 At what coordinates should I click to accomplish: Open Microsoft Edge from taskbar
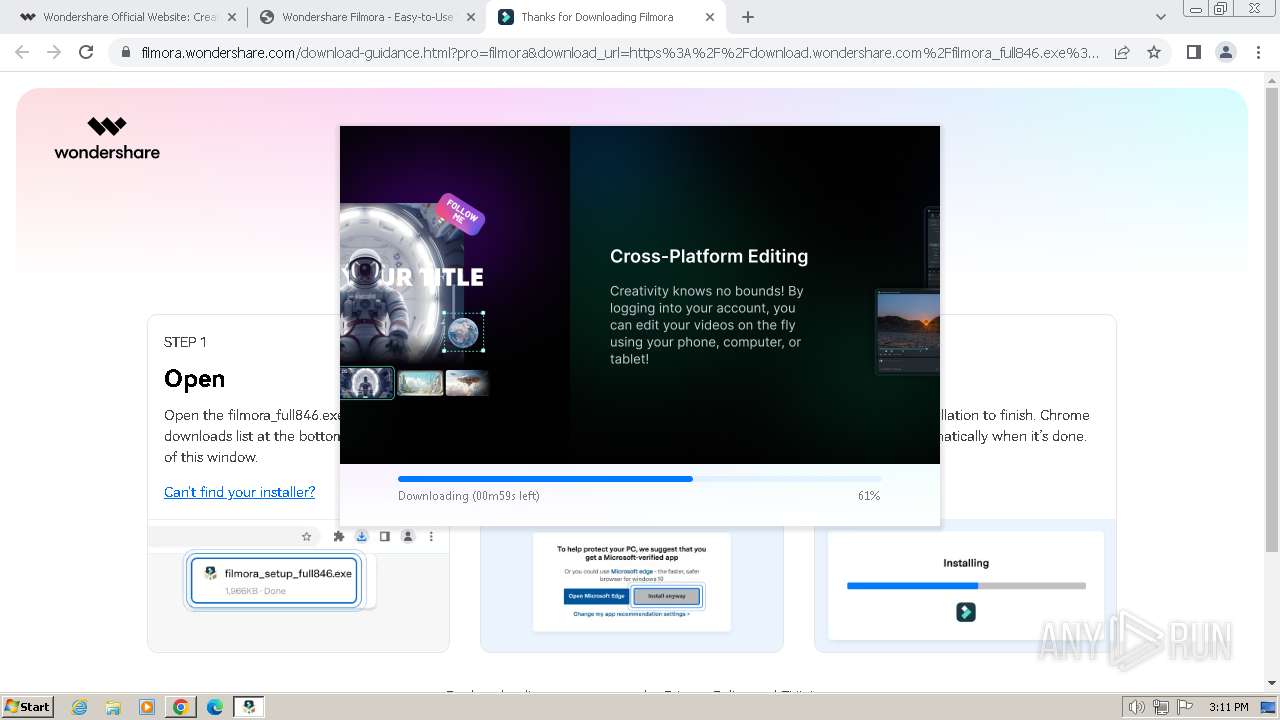[x=215, y=707]
